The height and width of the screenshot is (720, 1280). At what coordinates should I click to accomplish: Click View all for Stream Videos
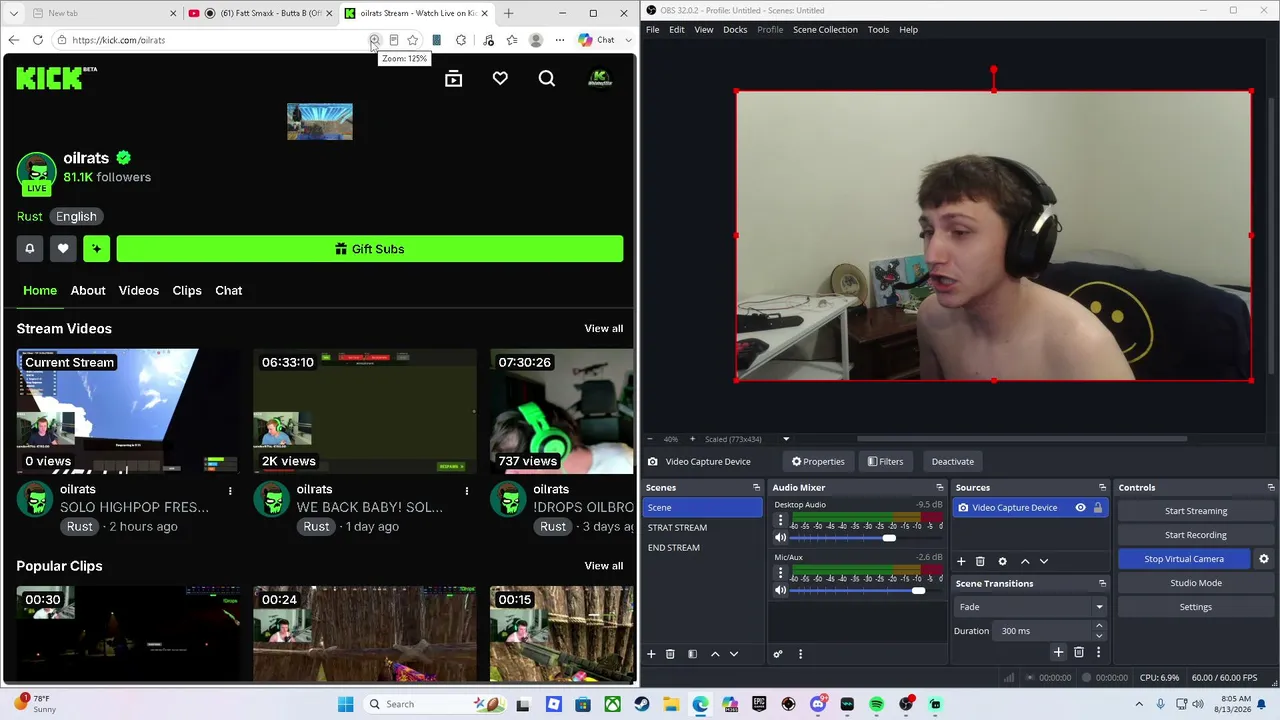[604, 328]
